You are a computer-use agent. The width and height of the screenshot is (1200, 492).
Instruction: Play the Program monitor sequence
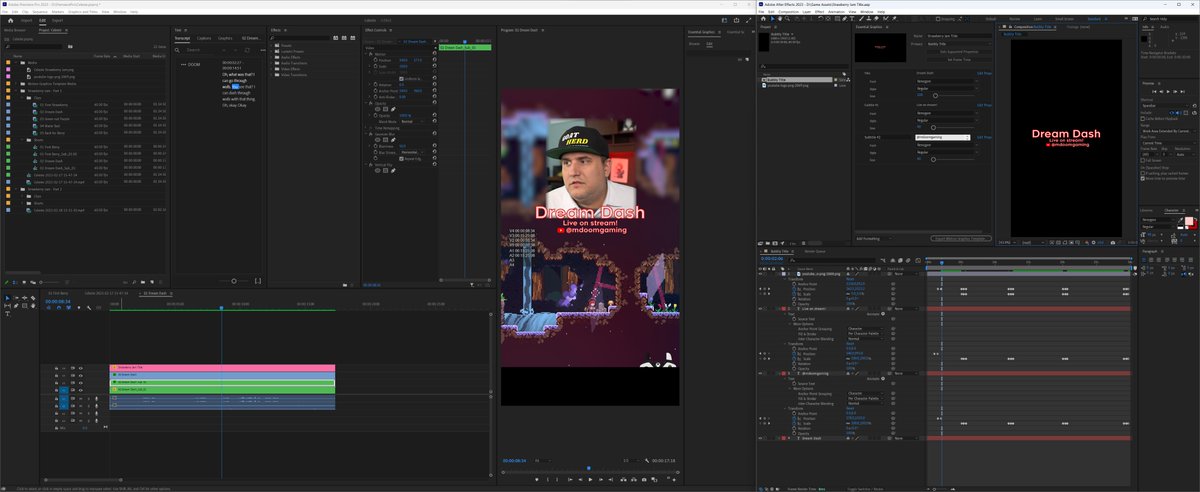tap(590, 480)
